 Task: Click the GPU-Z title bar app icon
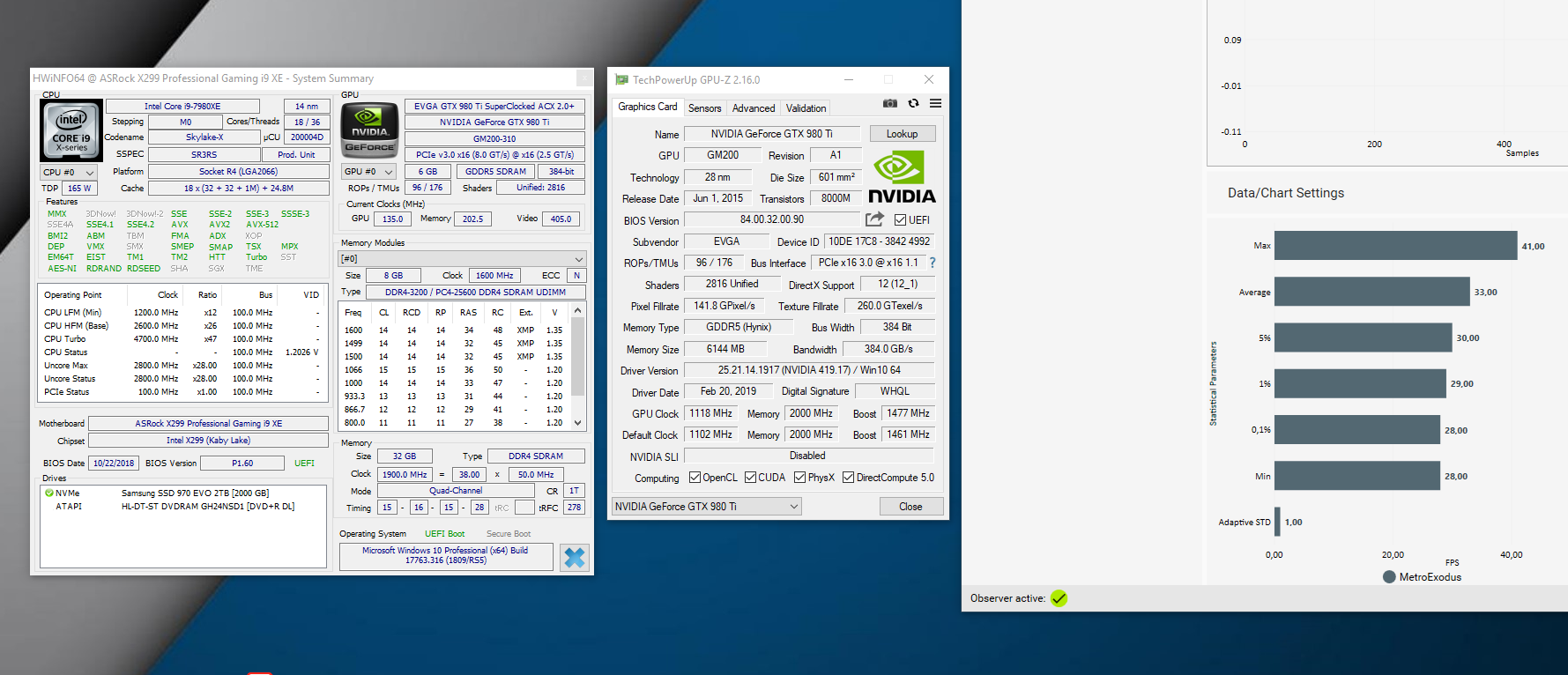pos(622,79)
